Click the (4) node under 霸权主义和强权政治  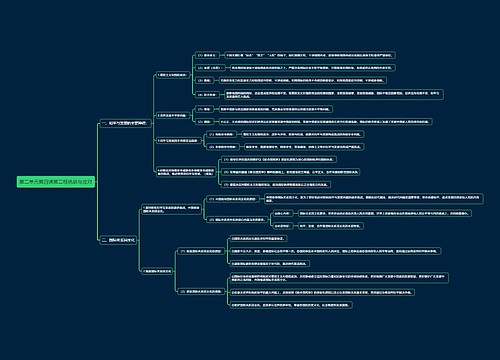(x=207, y=95)
